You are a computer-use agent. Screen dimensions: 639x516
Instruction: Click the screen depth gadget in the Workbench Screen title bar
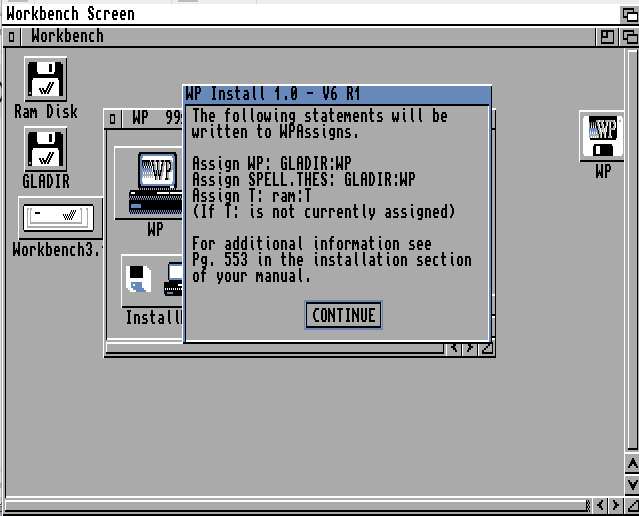click(x=627, y=13)
